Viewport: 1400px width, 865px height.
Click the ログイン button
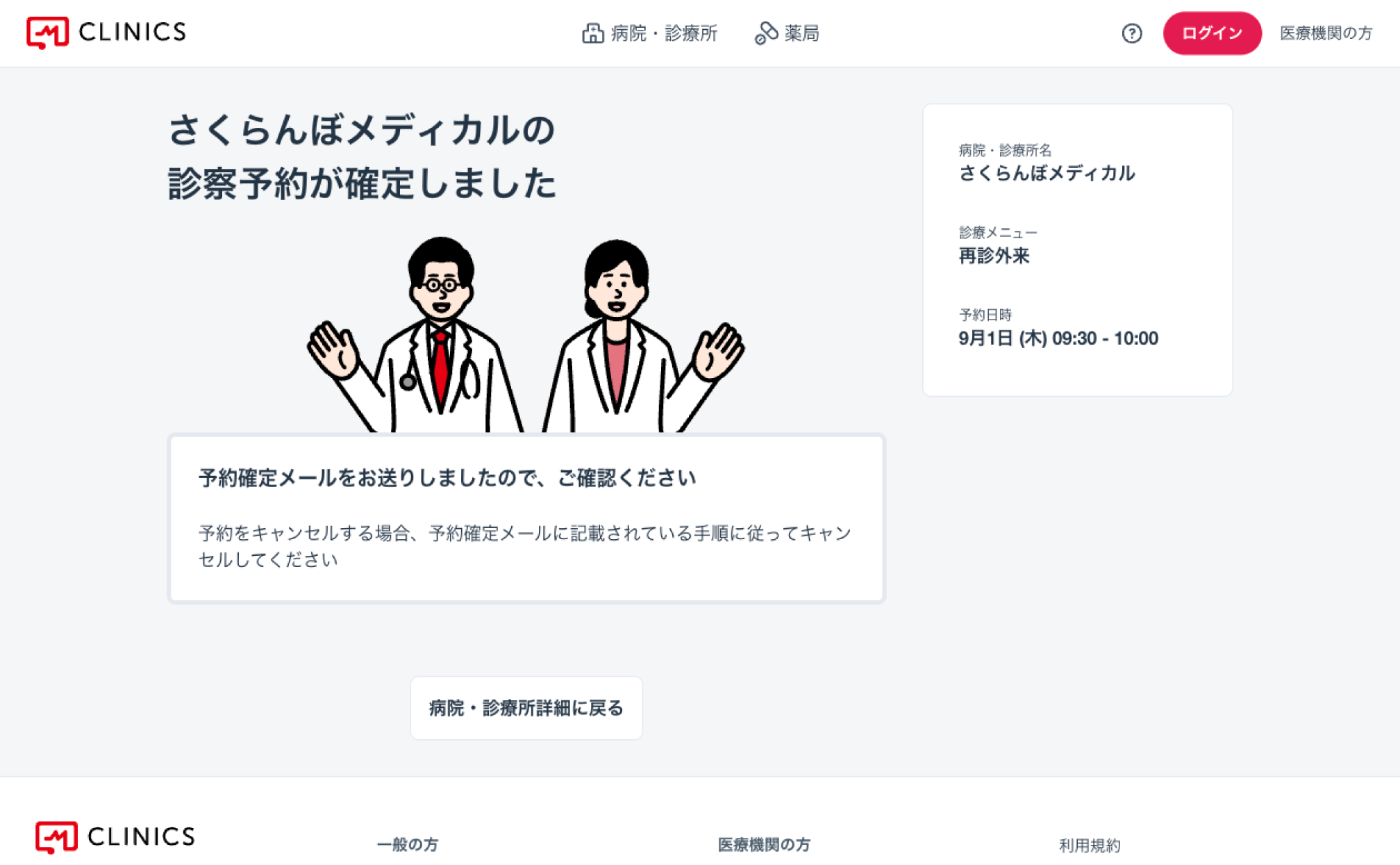(1212, 33)
